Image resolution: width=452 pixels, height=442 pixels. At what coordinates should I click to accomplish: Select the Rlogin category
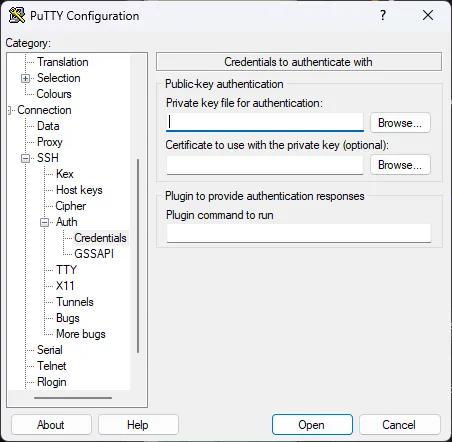[x=52, y=382]
